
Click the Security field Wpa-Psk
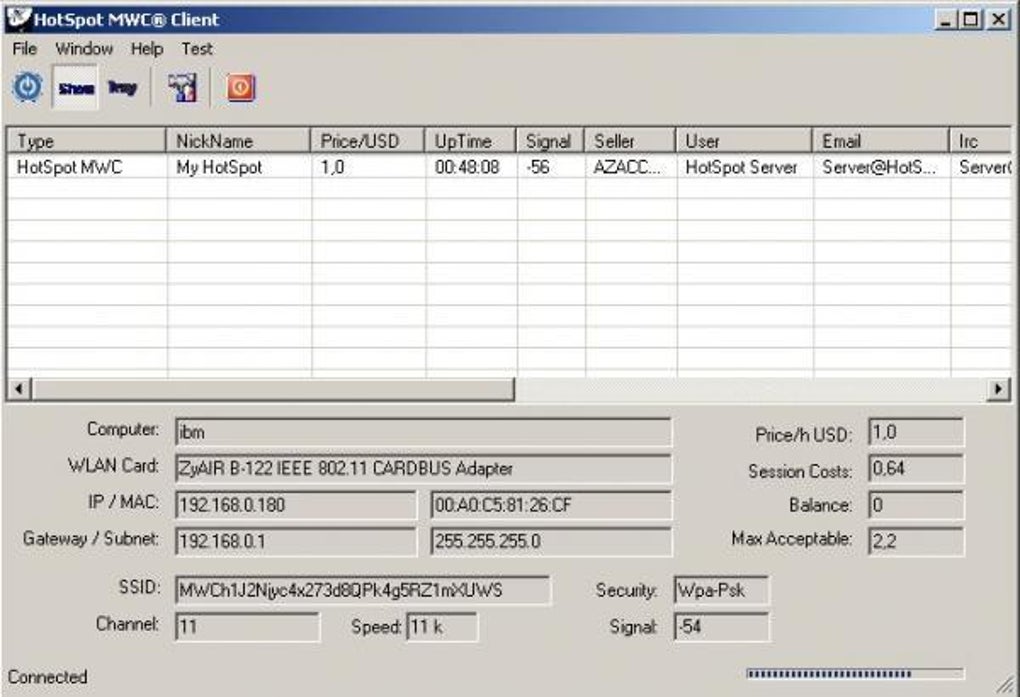[721, 590]
